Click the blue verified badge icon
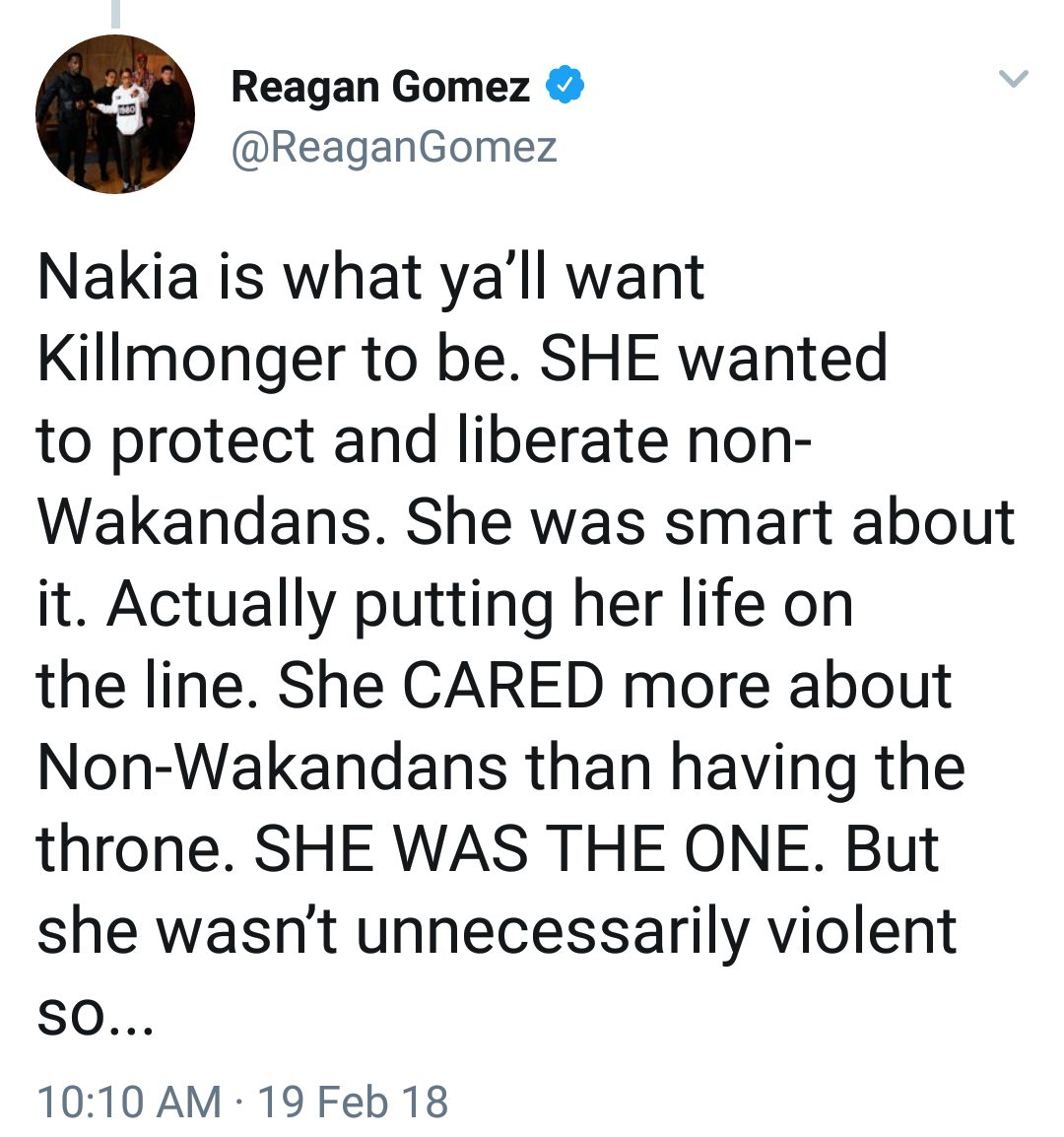This screenshot has width=1064, height=1137. pyautogui.click(x=565, y=86)
